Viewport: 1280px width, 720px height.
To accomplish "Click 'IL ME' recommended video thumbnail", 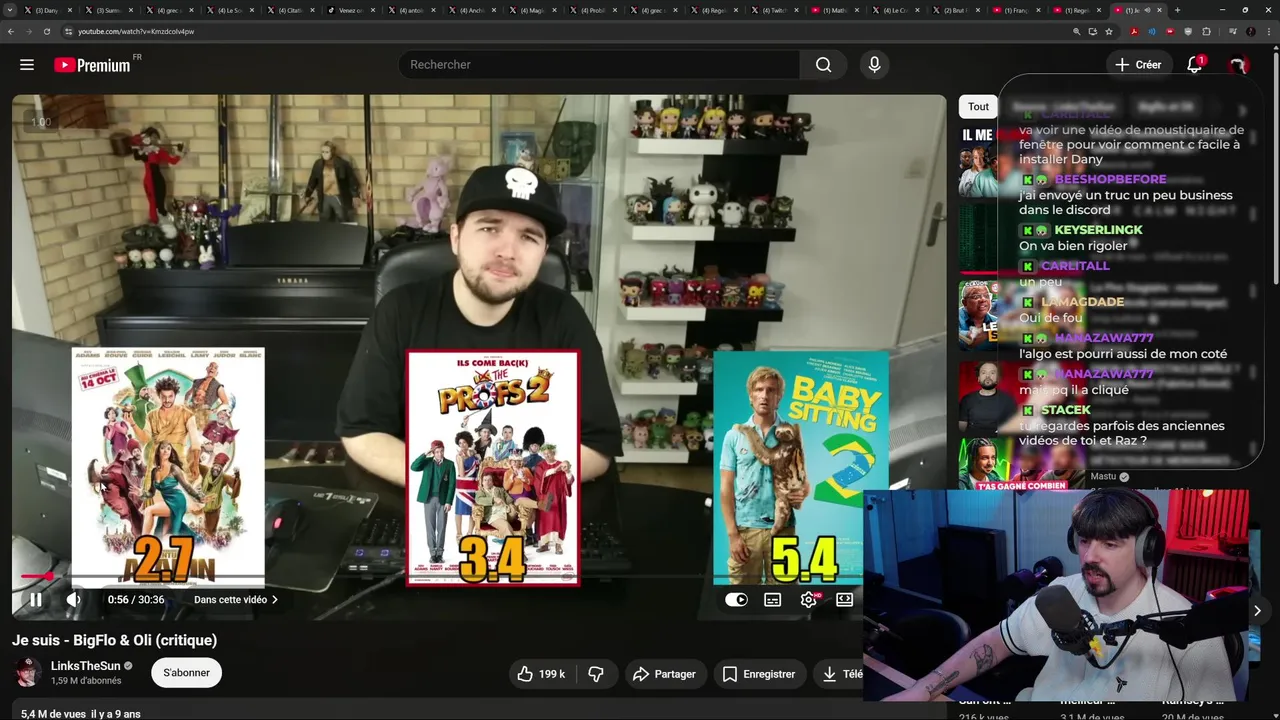I will pyautogui.click(x=978, y=160).
